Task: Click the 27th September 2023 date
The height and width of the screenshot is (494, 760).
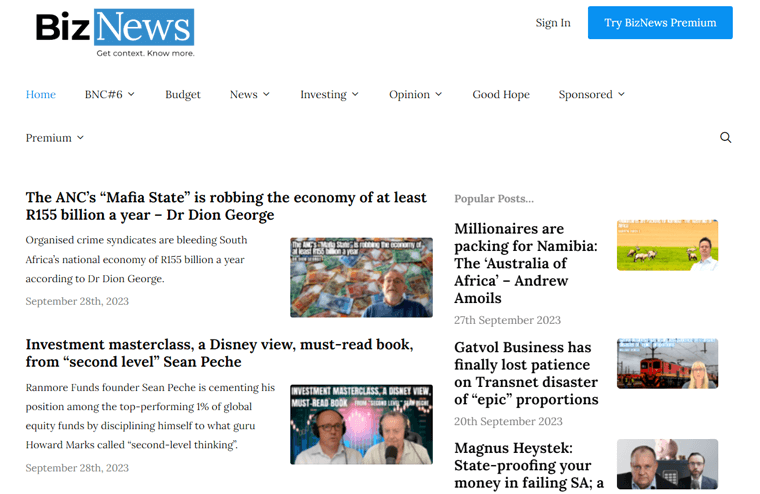Action: tap(507, 320)
